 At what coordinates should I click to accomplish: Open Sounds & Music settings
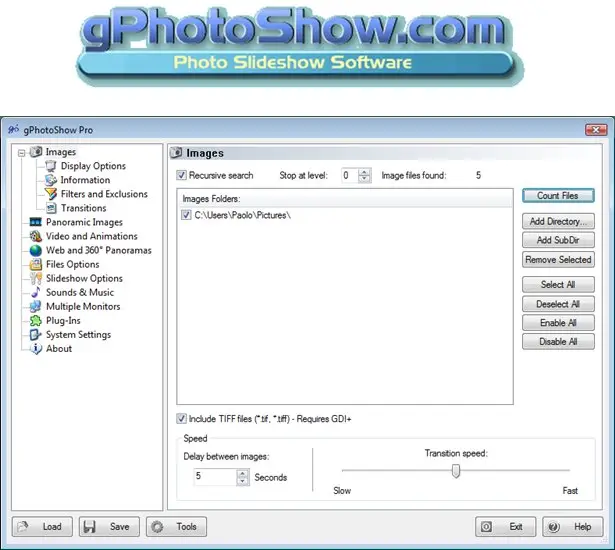[x=80, y=292]
